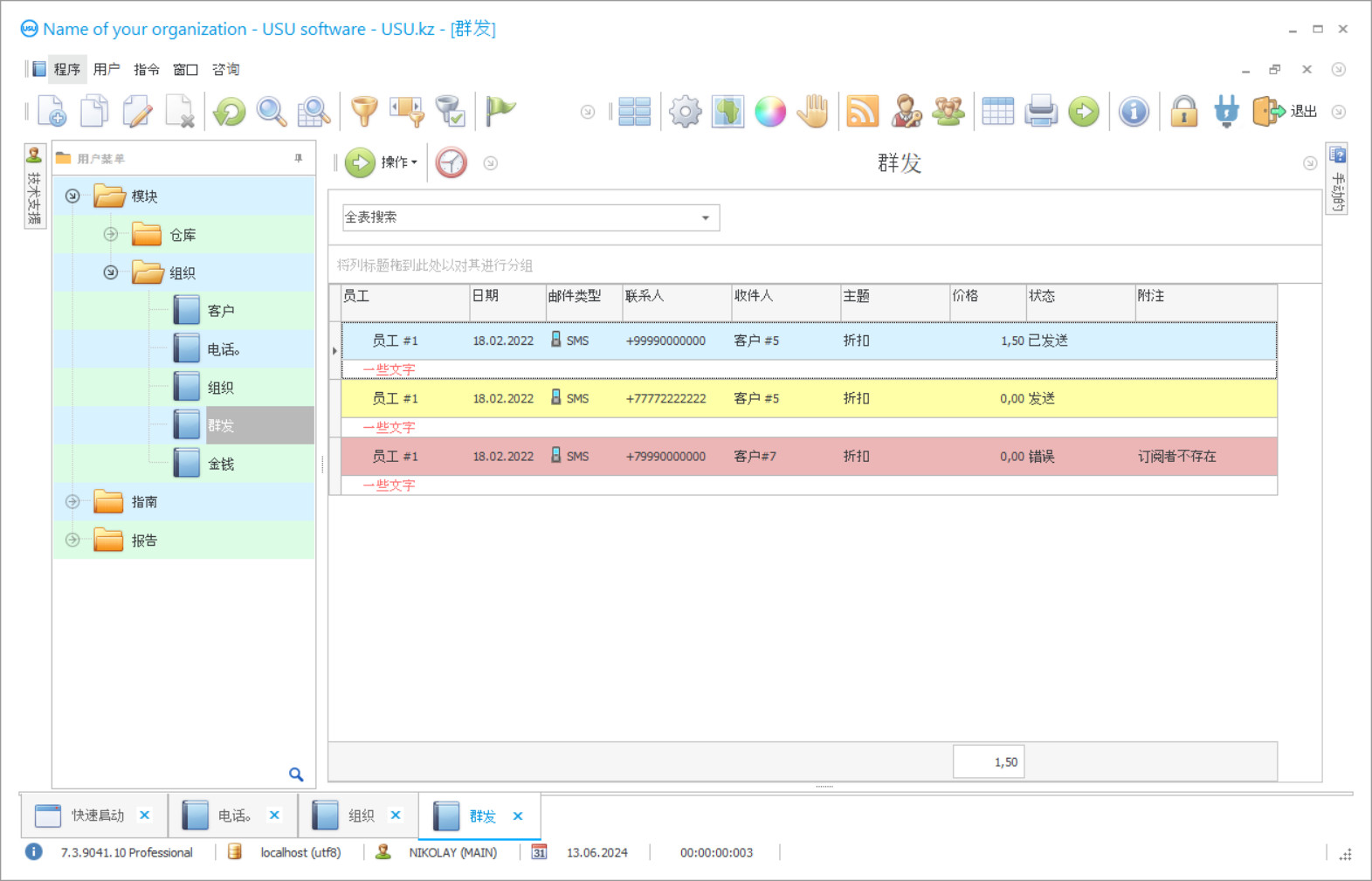The image size is (1372, 881).
Task: Click the orange RSS feed icon
Action: point(862,112)
